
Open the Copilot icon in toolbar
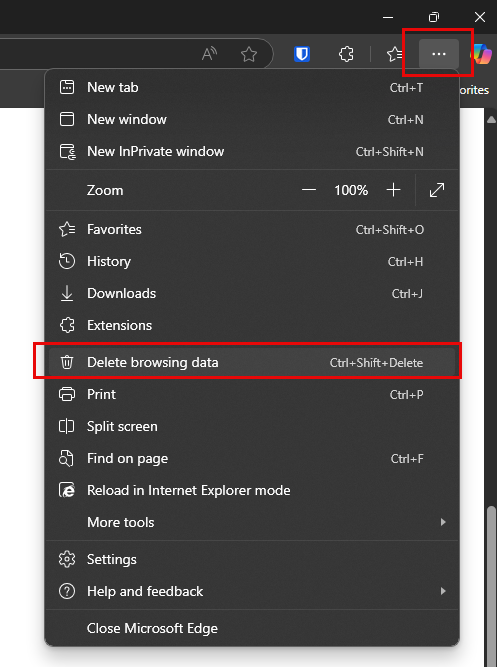(481, 54)
